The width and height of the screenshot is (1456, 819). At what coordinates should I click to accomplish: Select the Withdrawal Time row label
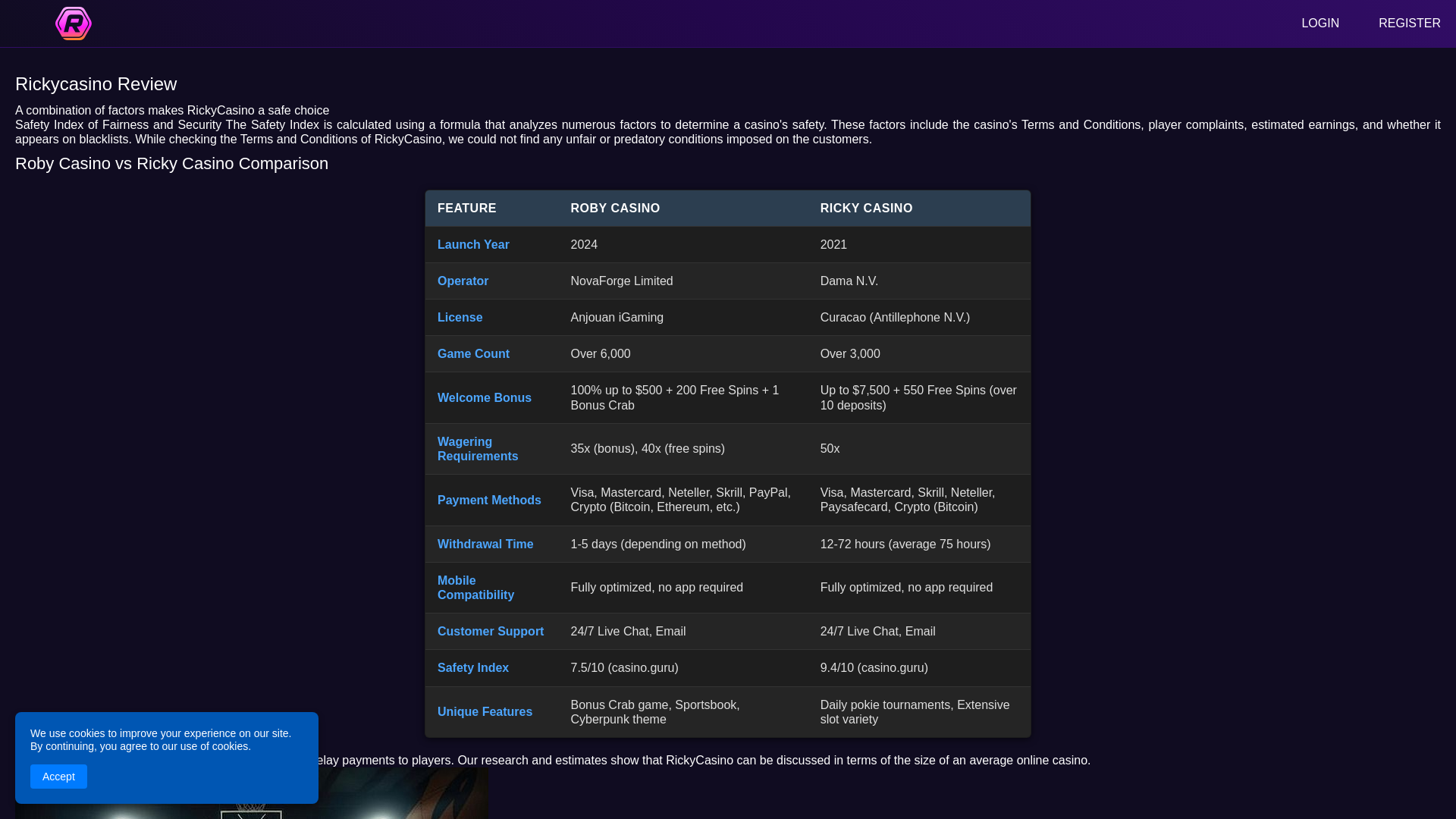tap(485, 544)
